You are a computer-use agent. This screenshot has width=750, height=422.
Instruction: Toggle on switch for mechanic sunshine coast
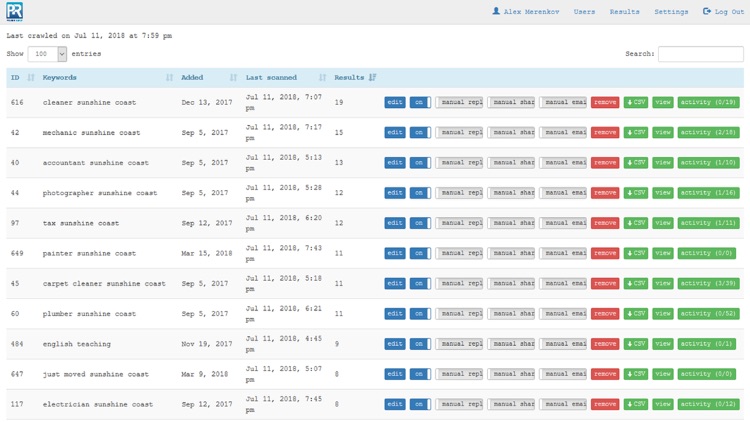click(420, 133)
